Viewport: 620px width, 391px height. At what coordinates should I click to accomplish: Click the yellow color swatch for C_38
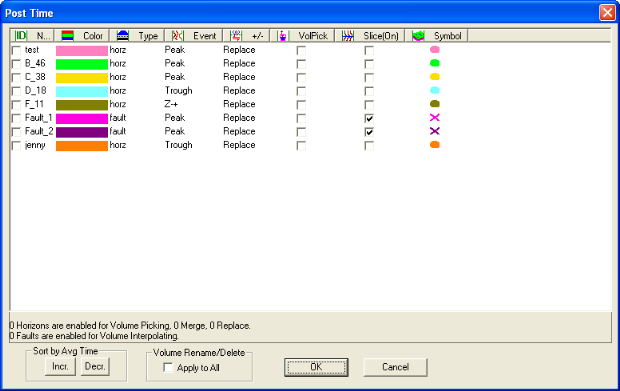click(82, 77)
